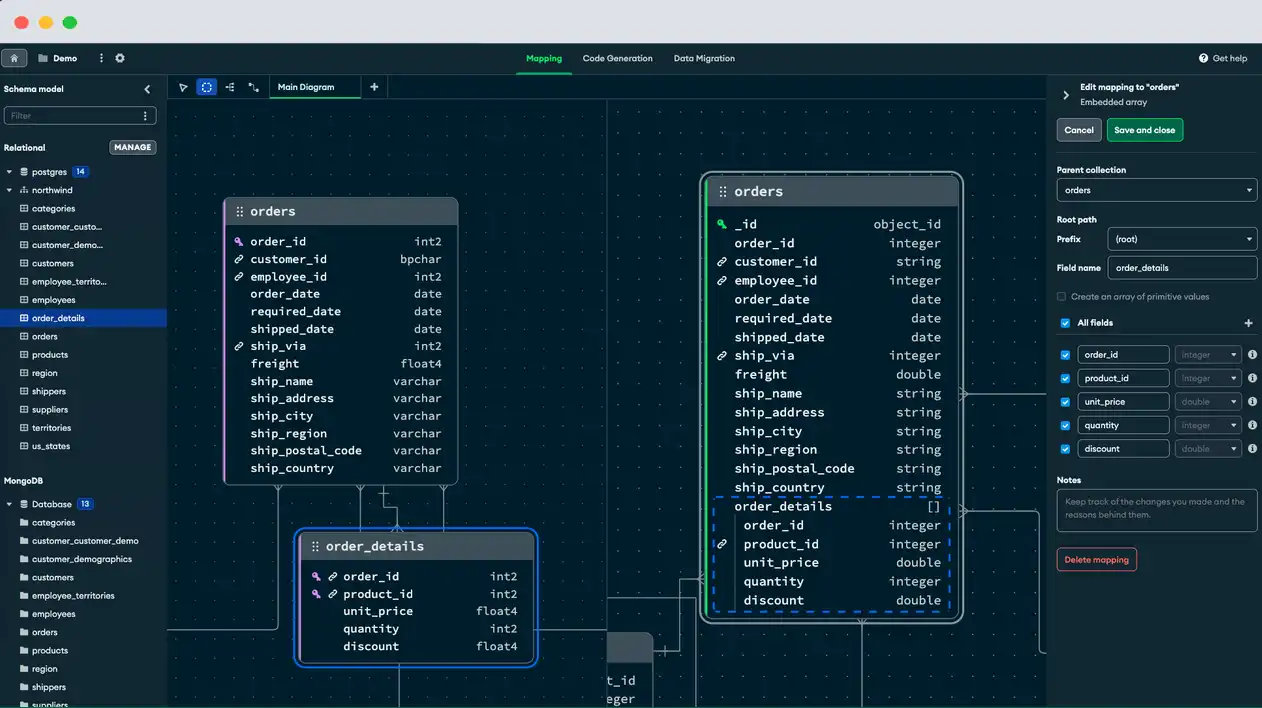Switch to the Code Generation tab
The image size is (1262, 708).
click(617, 58)
